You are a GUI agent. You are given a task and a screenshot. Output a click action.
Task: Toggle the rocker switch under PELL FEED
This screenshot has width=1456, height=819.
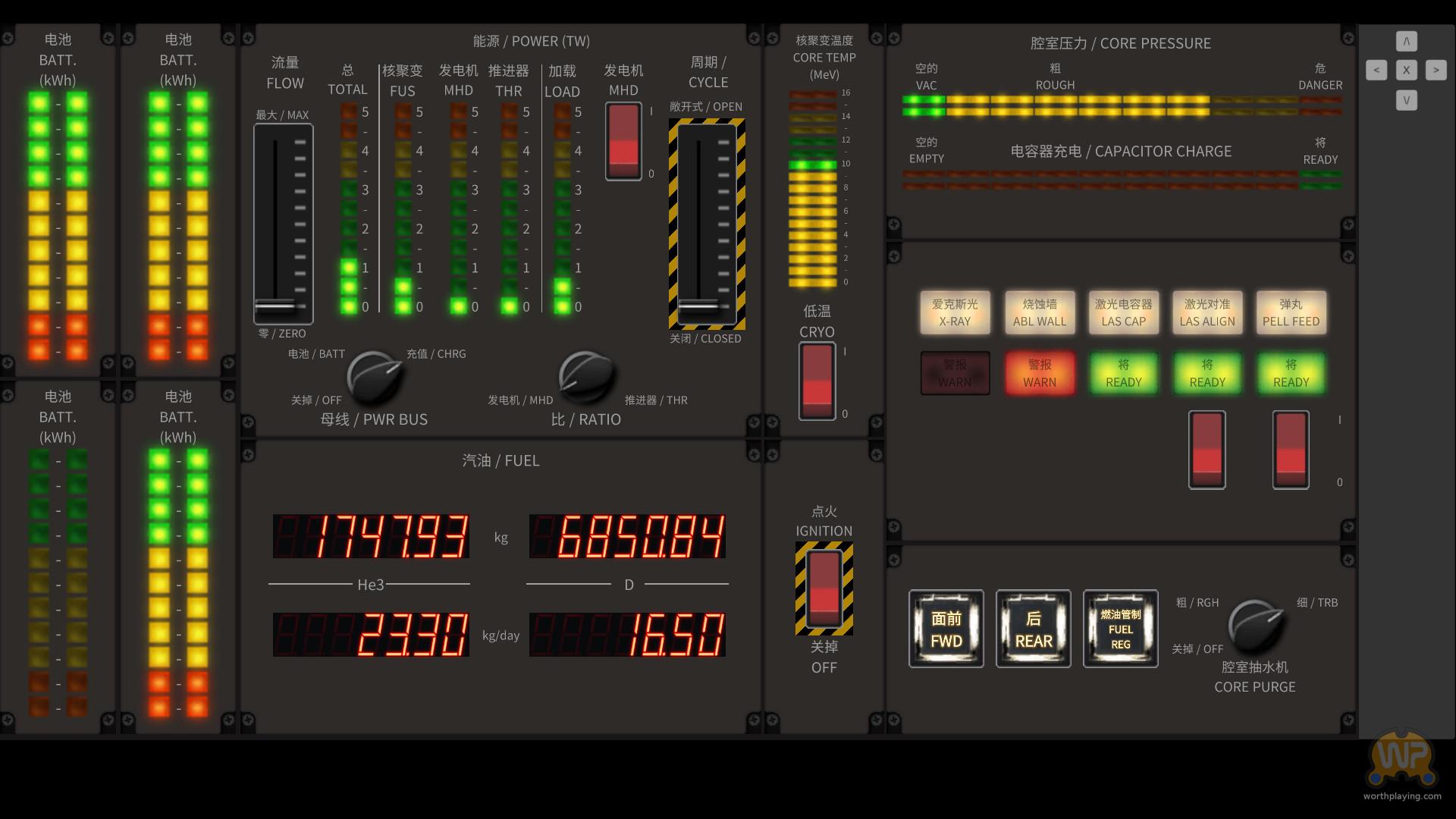(x=1290, y=450)
